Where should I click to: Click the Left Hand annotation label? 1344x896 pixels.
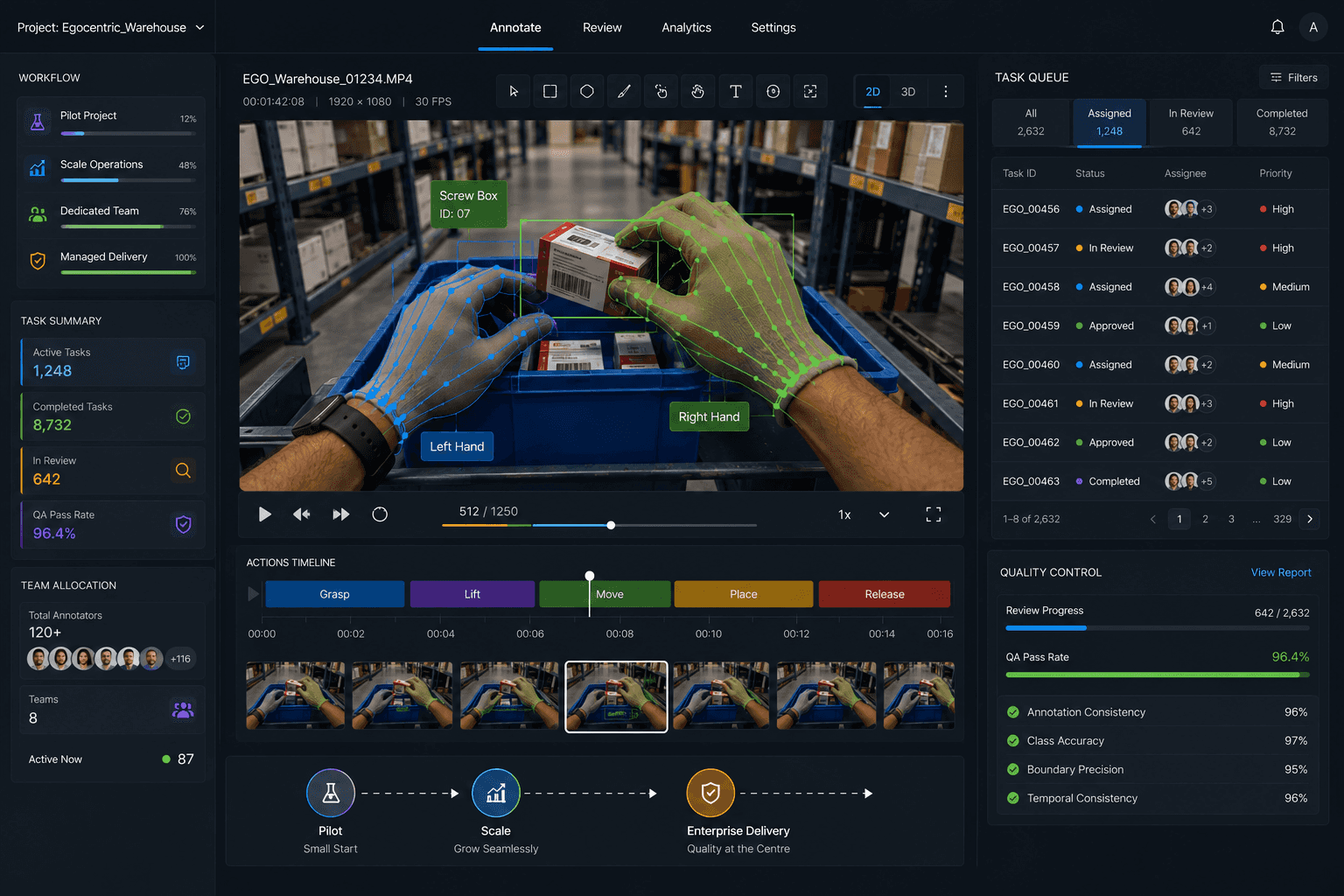457,446
